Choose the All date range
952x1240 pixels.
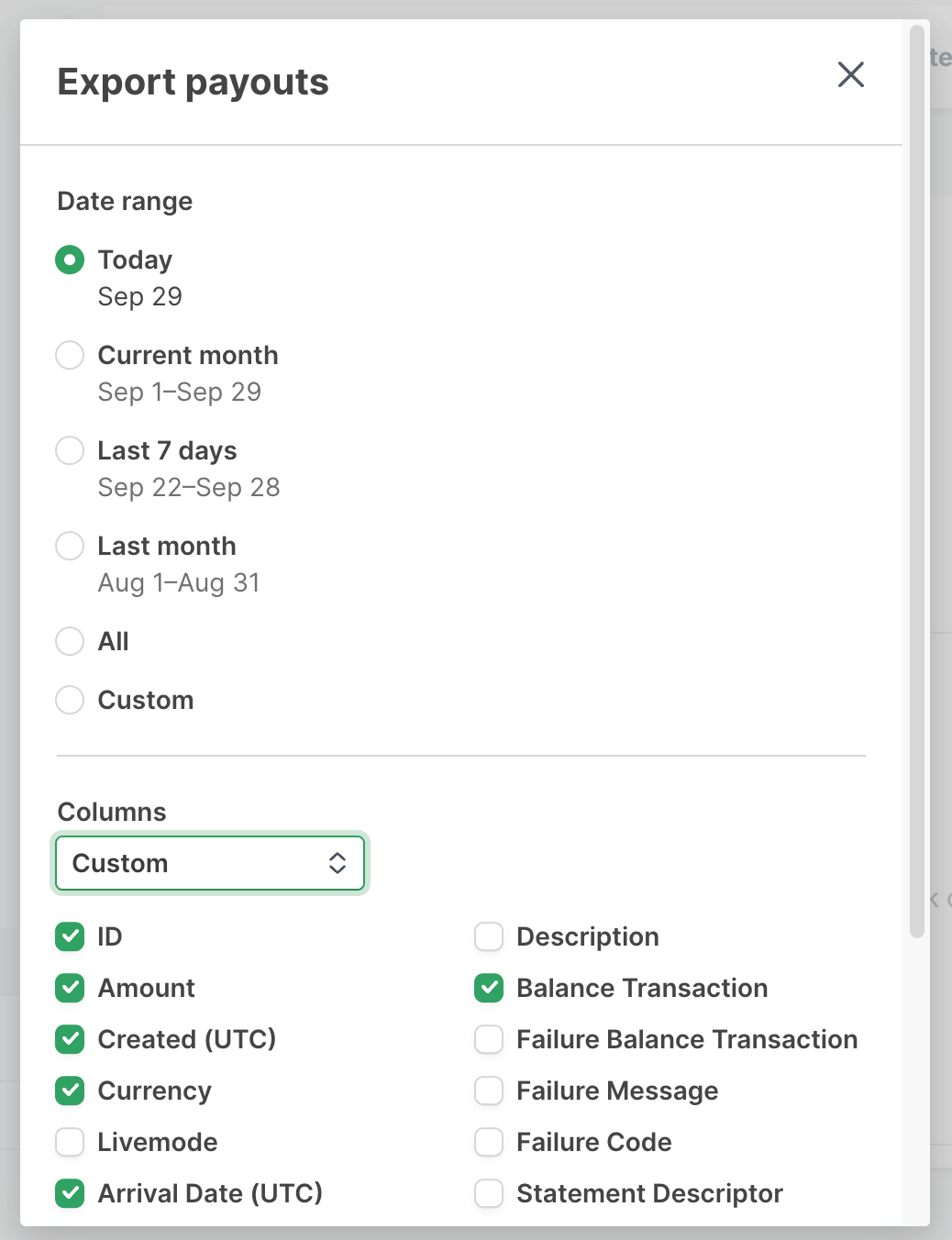click(70, 641)
